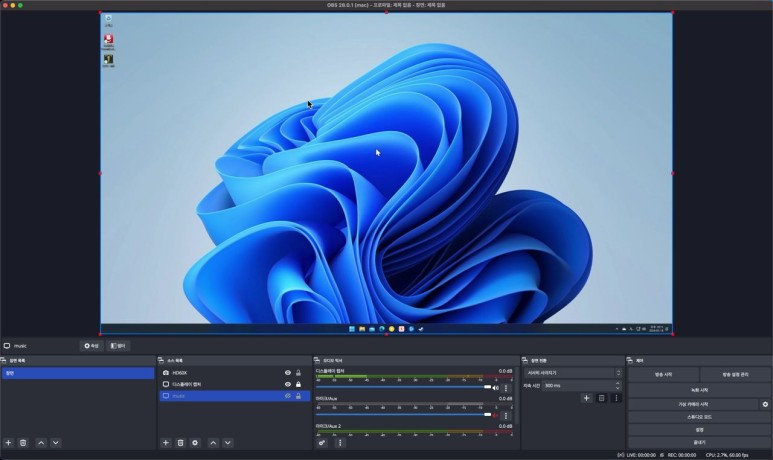Move the selected source down
The height and width of the screenshot is (460, 773).
point(228,443)
